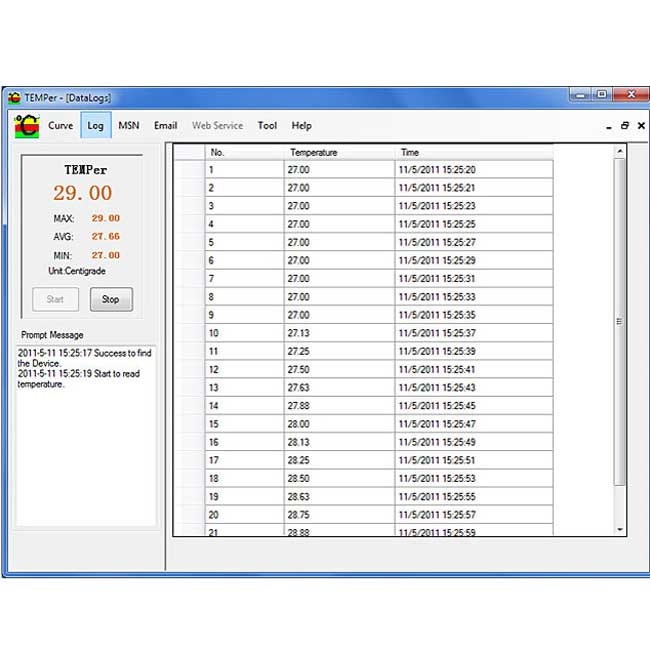The image size is (650, 650).
Task: Click the No. column header
Action: (218, 153)
